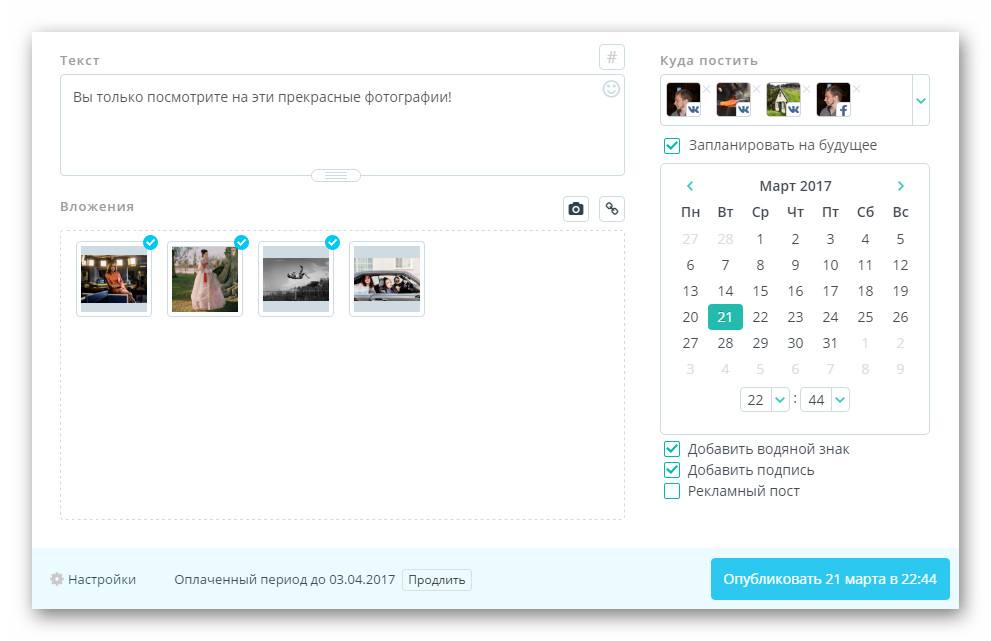
Task: Go to previous month in calendar
Action: (690, 186)
